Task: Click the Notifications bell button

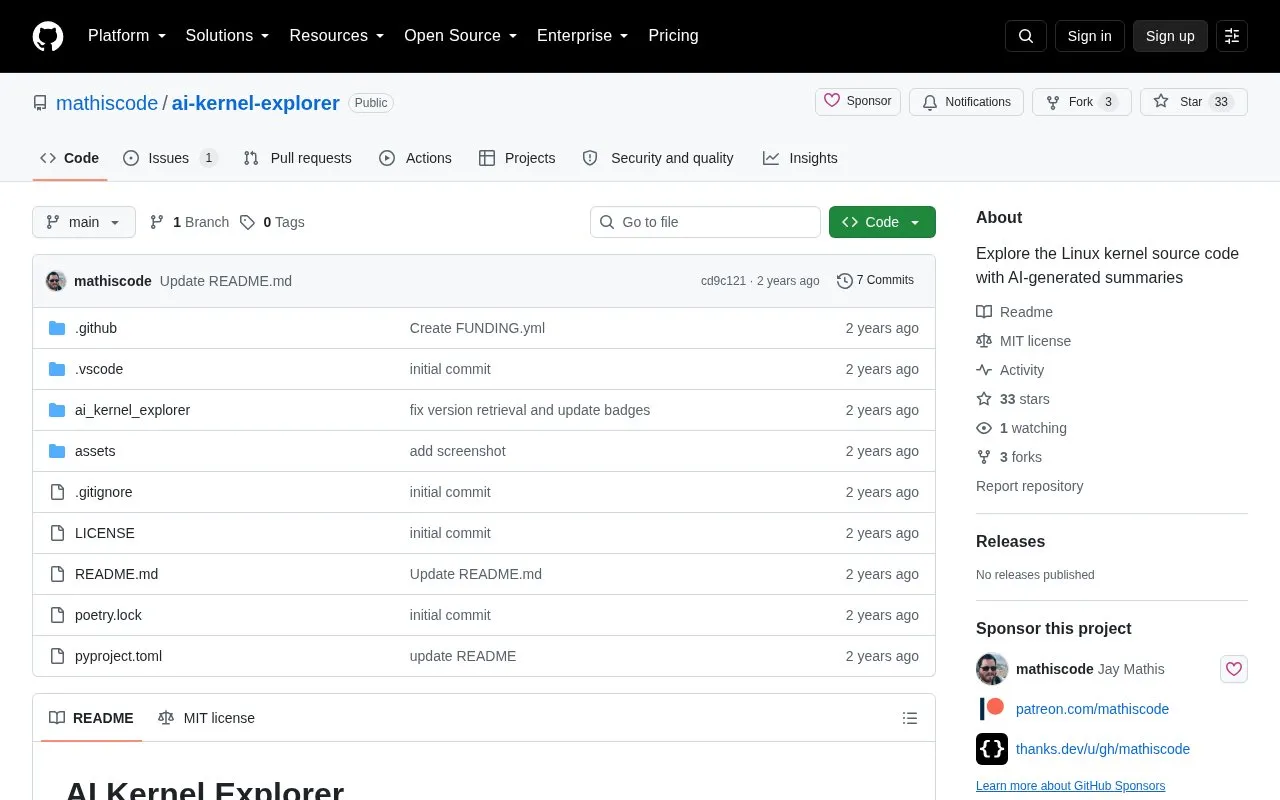Action: (x=966, y=102)
